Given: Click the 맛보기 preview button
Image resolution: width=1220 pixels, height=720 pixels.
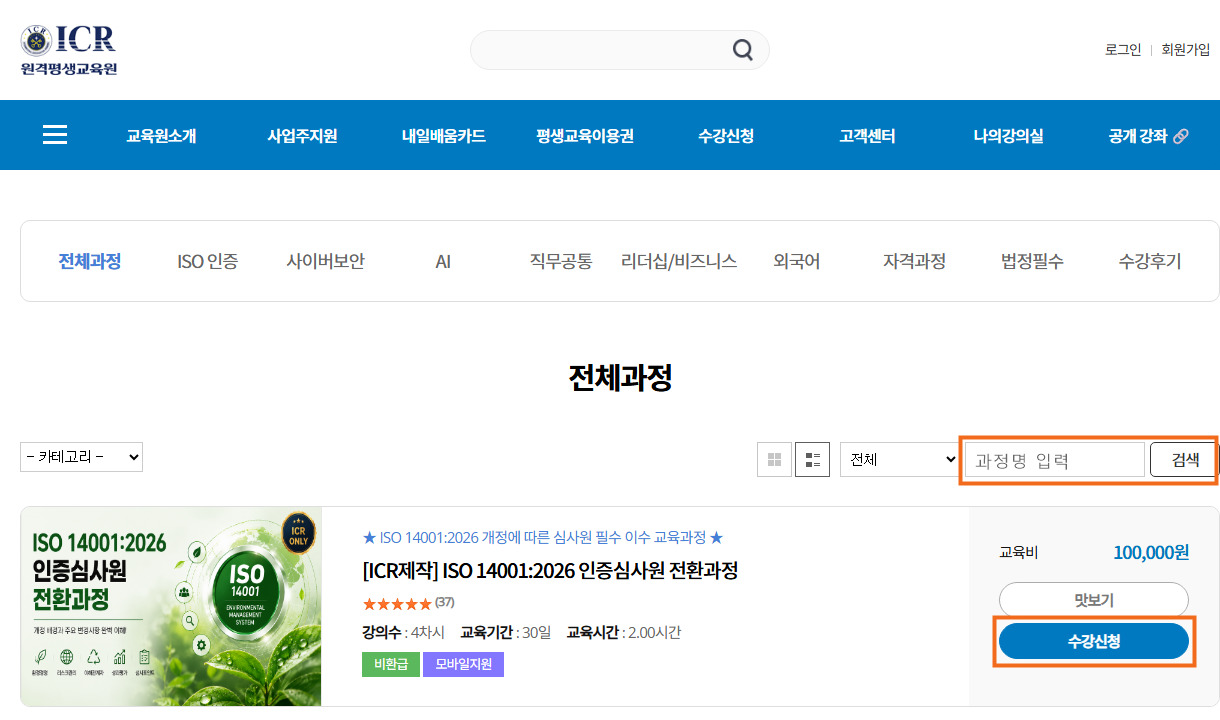Looking at the screenshot, I should point(1094,600).
